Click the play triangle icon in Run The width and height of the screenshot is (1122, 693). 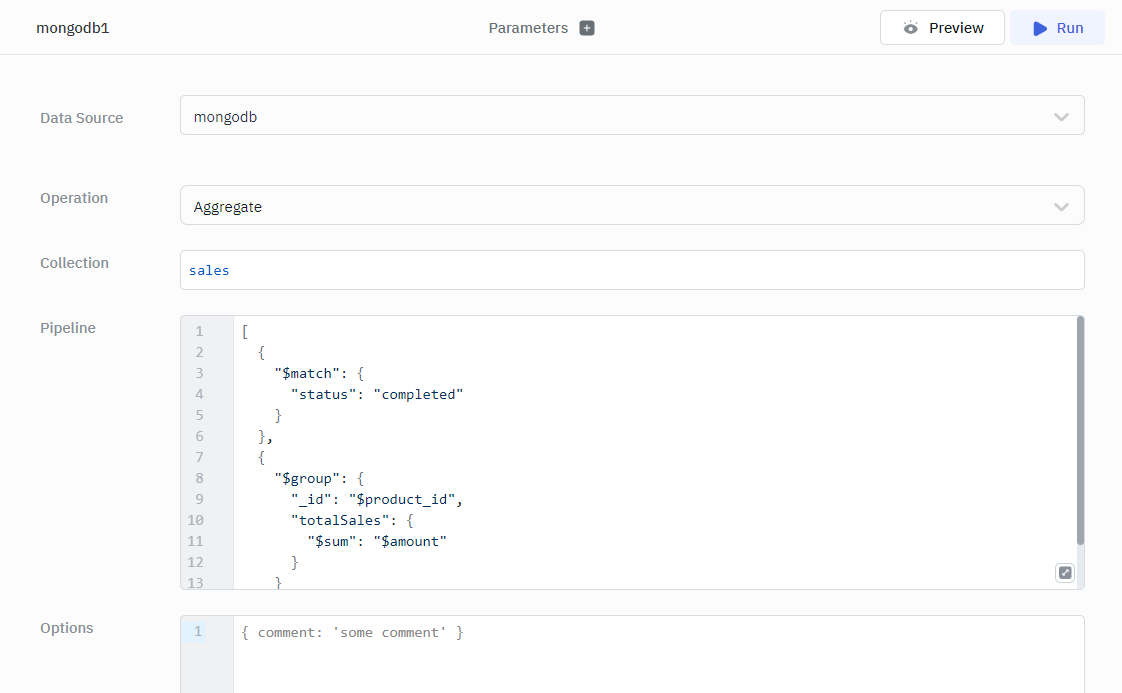coord(1040,28)
